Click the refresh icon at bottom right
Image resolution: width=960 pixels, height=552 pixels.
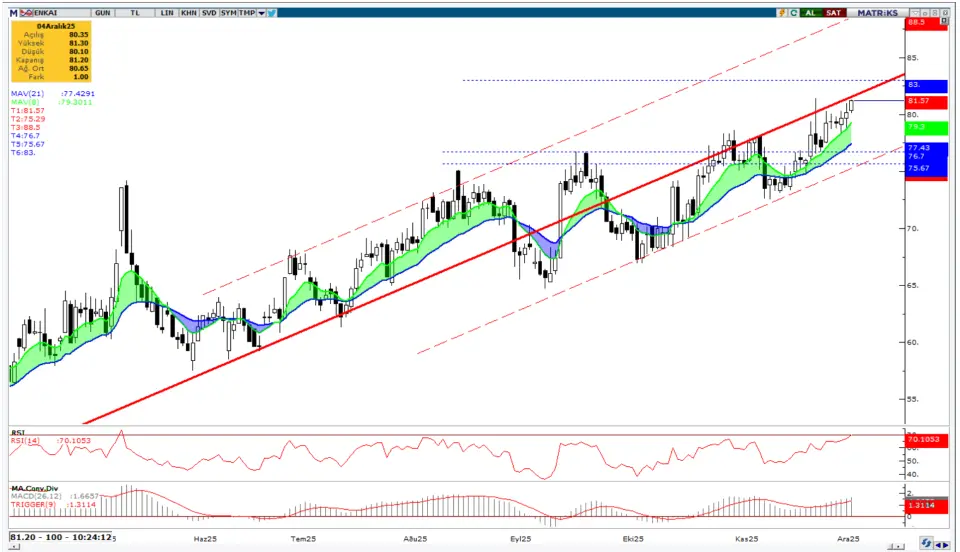(927, 544)
